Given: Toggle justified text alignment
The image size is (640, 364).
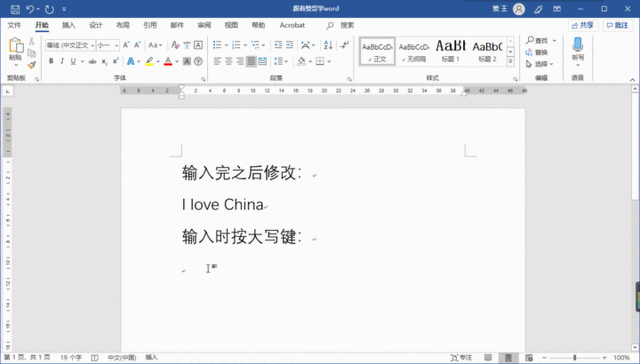Looking at the screenshot, I should click(251, 61).
